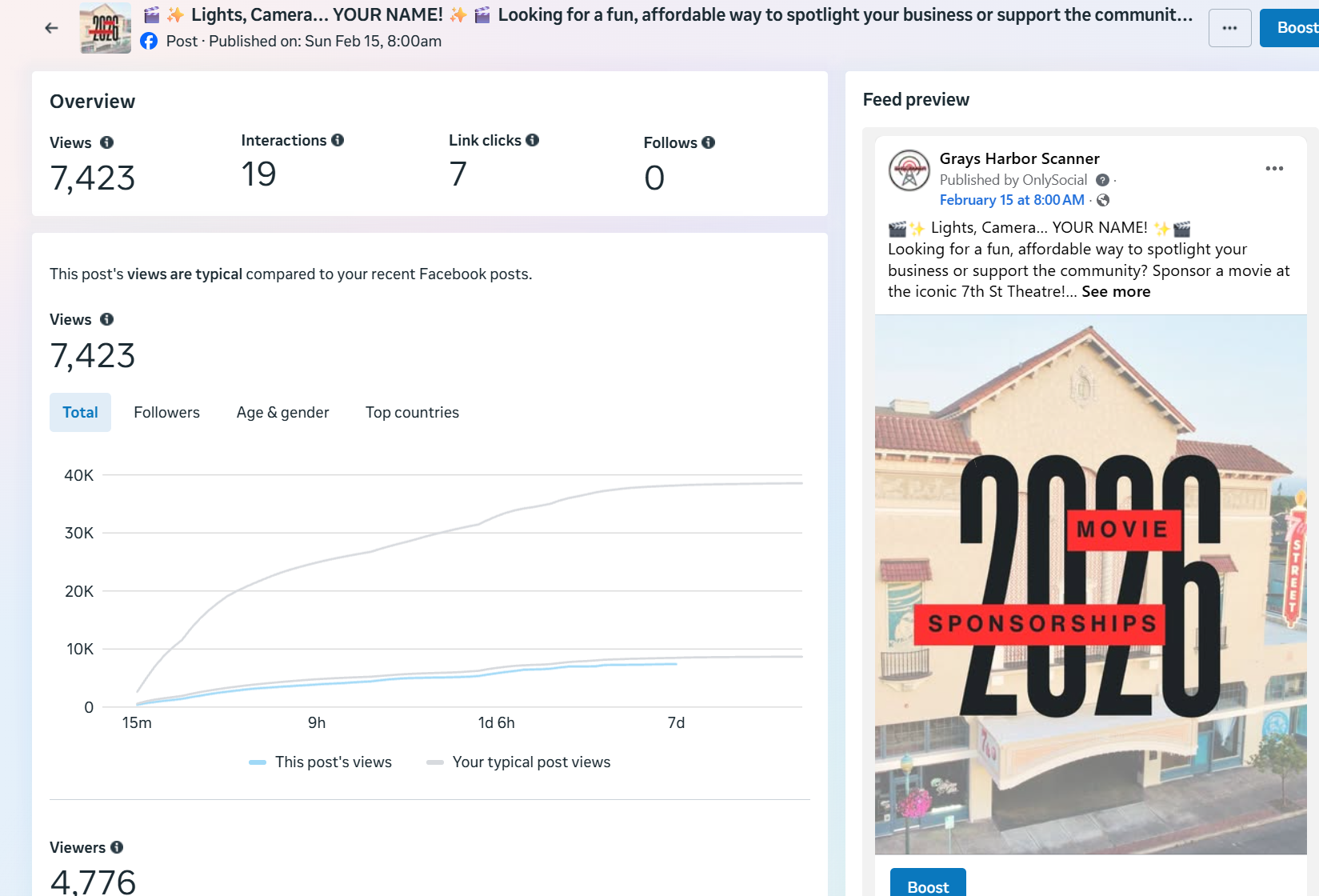The width and height of the screenshot is (1319, 896).
Task: Open the post thumbnail in header
Action: coord(106,28)
